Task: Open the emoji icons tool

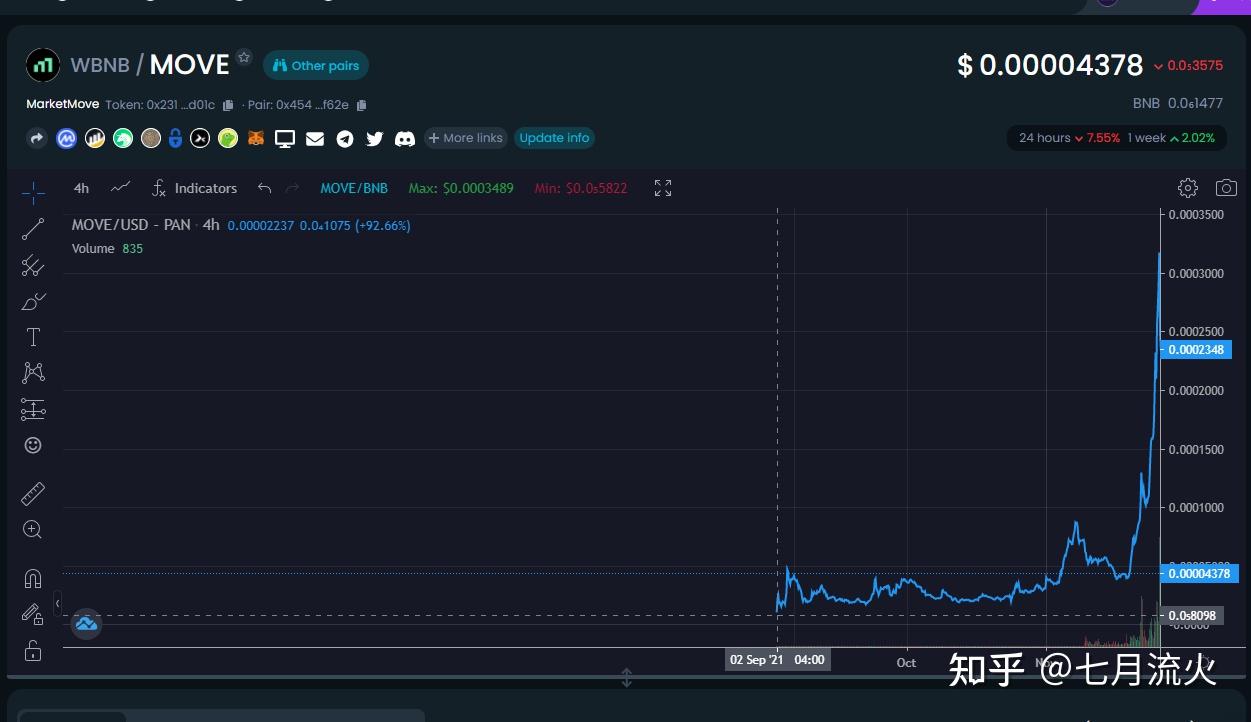Action: click(x=33, y=445)
